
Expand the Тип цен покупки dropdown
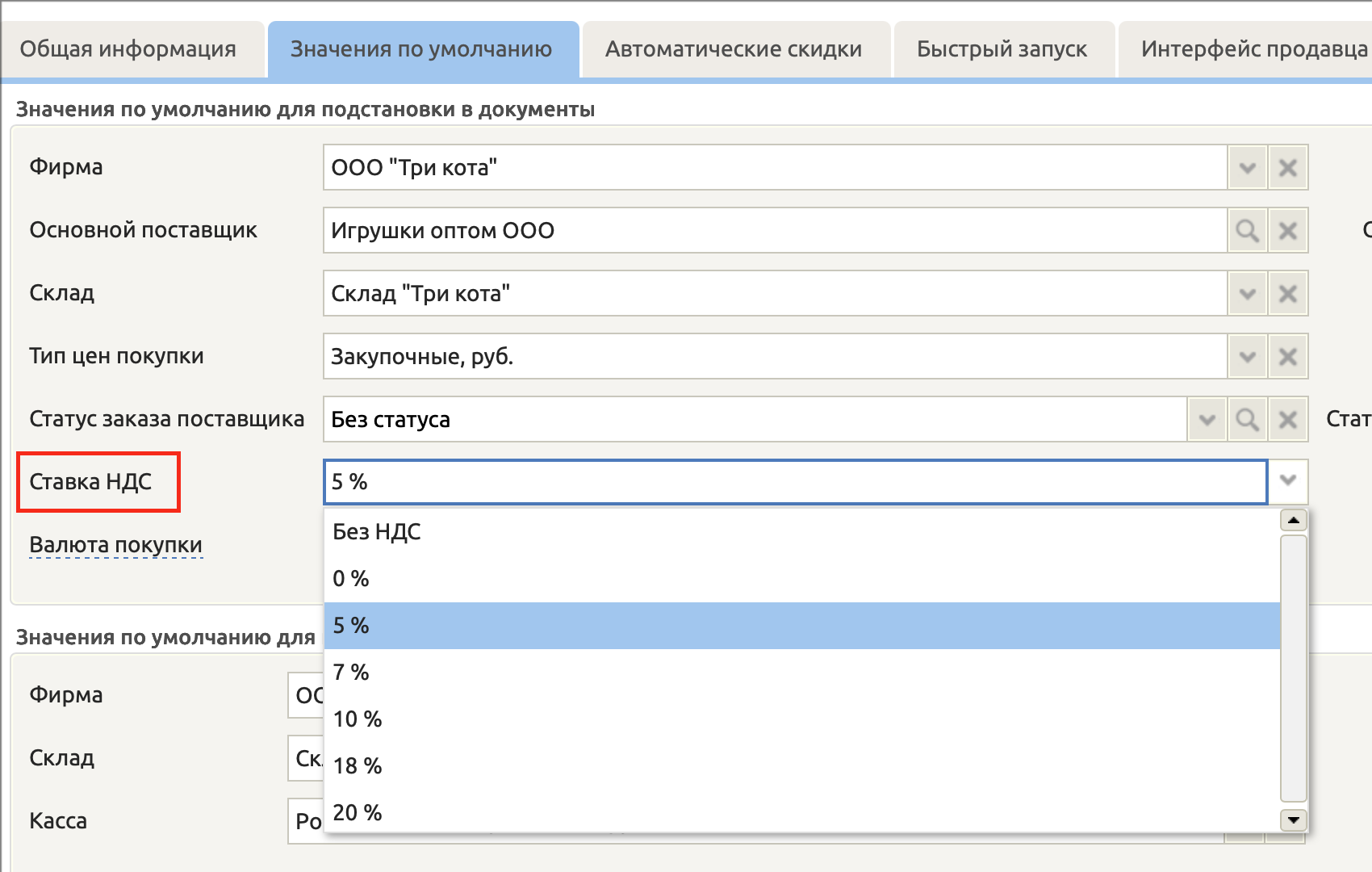click(x=1247, y=357)
